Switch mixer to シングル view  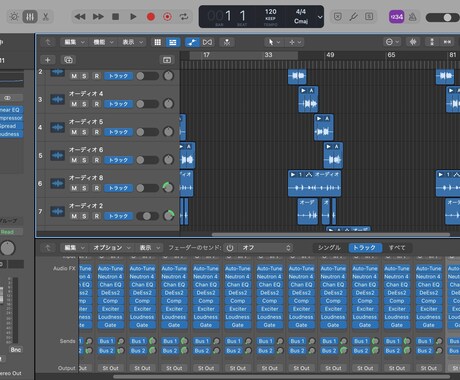coord(329,248)
